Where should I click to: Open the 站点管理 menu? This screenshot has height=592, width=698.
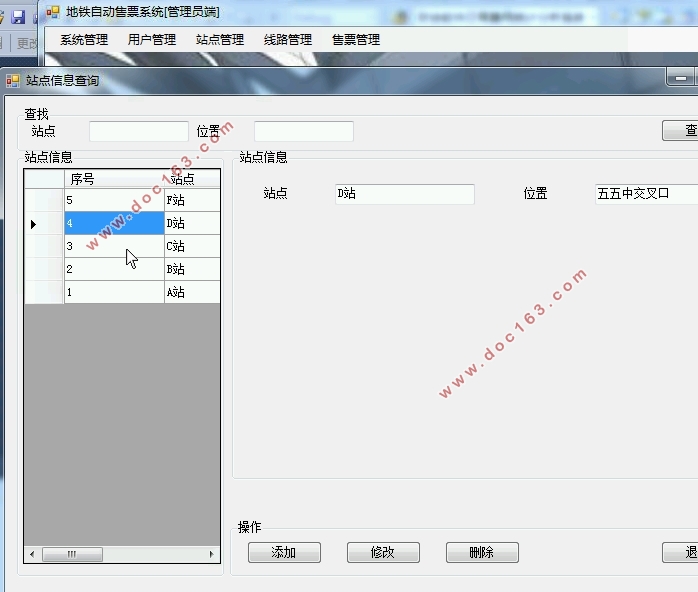tap(220, 40)
